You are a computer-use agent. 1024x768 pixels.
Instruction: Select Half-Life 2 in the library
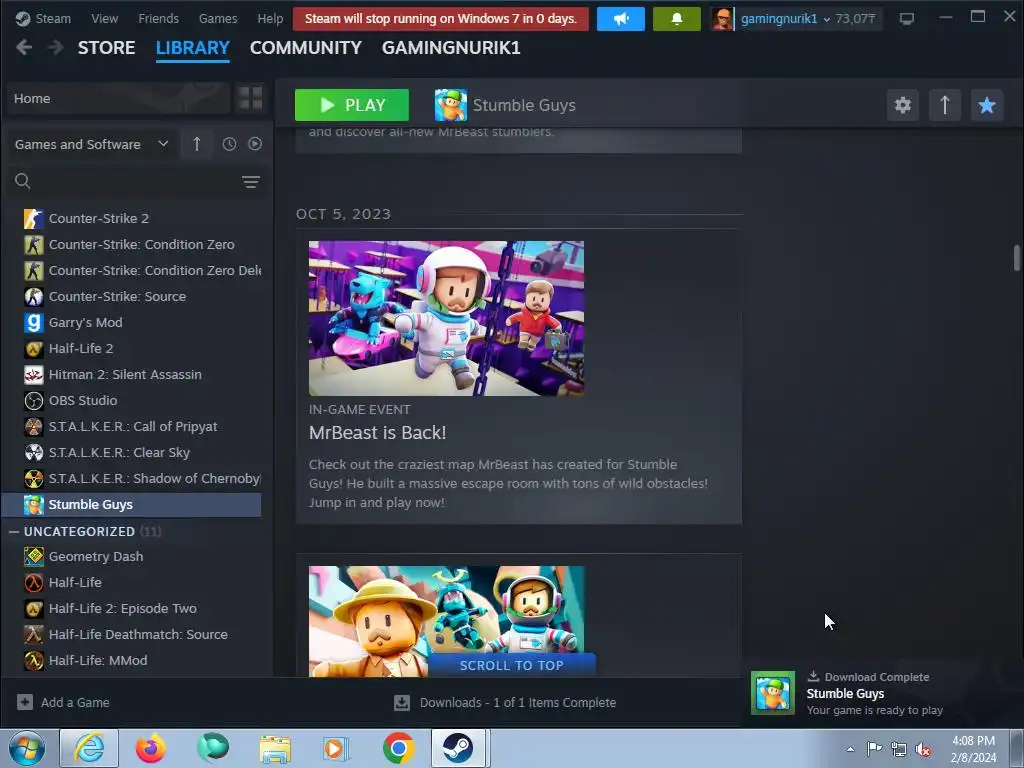tap(80, 349)
